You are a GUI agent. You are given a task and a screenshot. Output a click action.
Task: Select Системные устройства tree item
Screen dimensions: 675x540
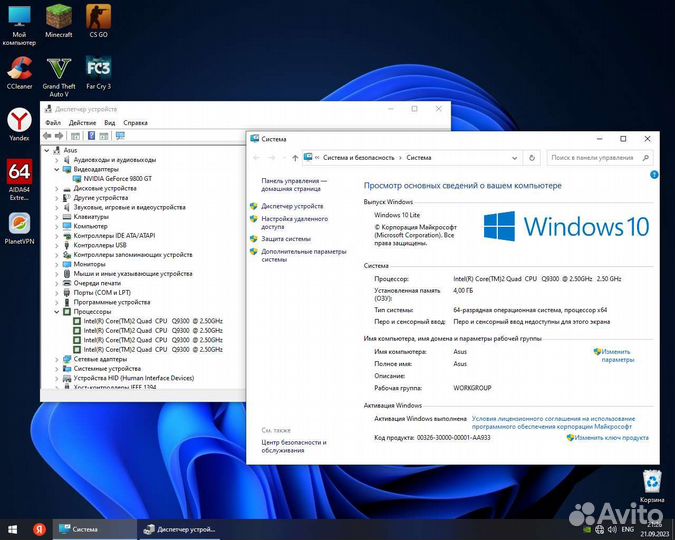tap(107, 368)
